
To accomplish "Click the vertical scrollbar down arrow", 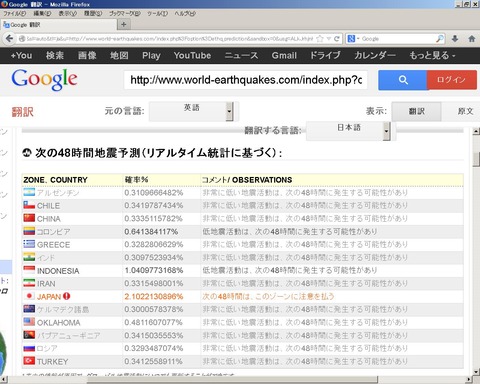I will pyautogui.click(x=476, y=372).
